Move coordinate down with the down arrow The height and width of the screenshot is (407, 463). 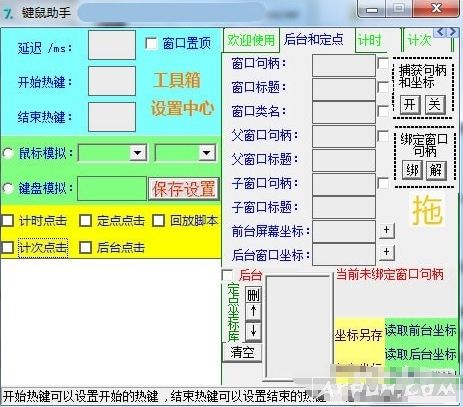[x=253, y=331]
